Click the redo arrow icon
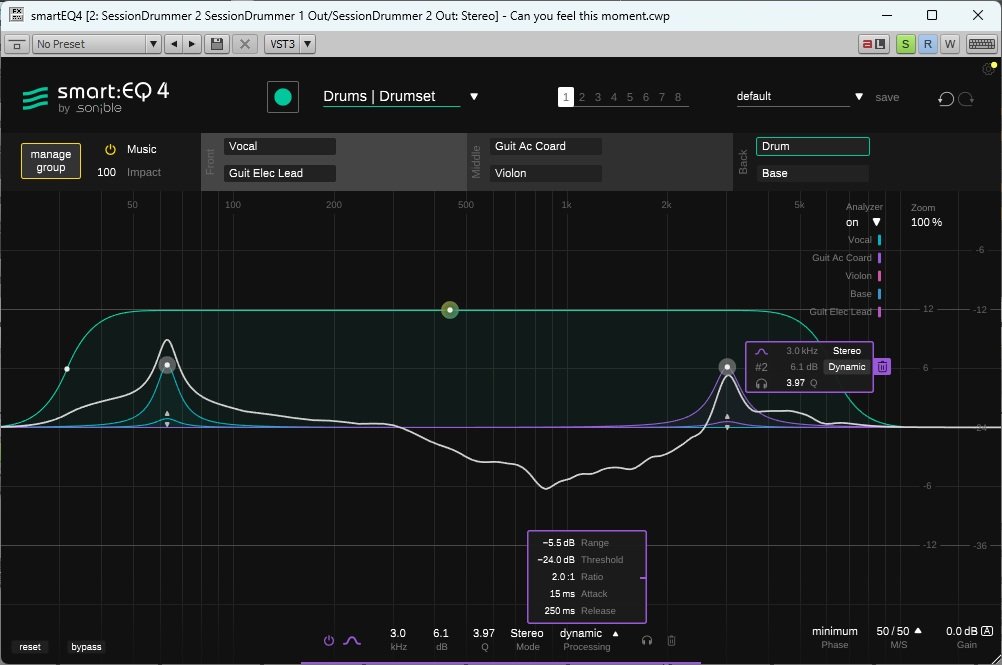Image resolution: width=1002 pixels, height=665 pixels. [x=965, y=97]
